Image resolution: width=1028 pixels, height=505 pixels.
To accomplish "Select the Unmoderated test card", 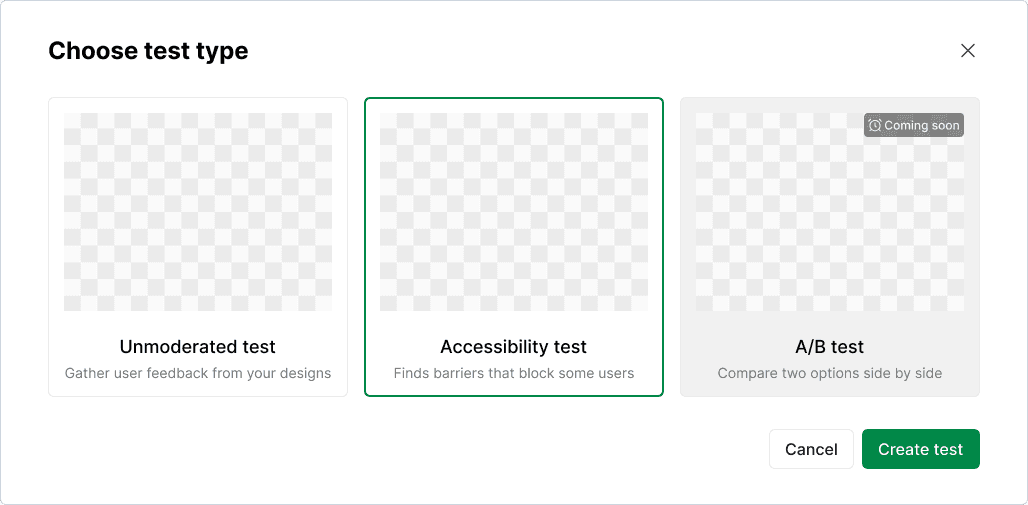I will coord(198,247).
